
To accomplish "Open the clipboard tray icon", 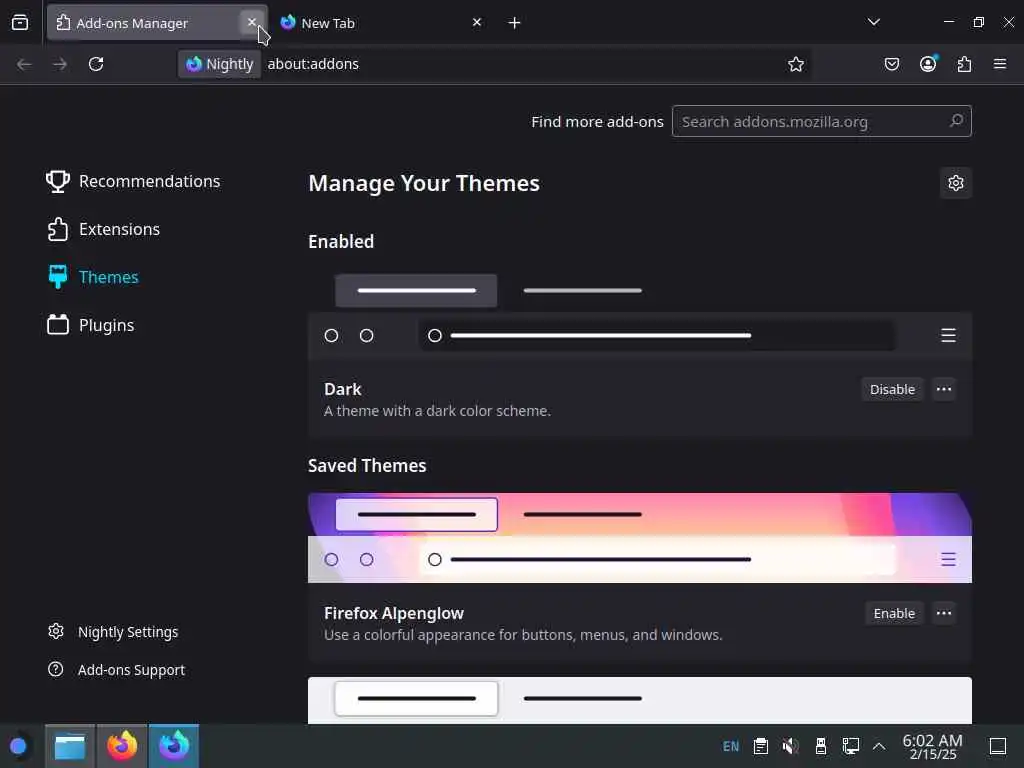I will [x=760, y=746].
